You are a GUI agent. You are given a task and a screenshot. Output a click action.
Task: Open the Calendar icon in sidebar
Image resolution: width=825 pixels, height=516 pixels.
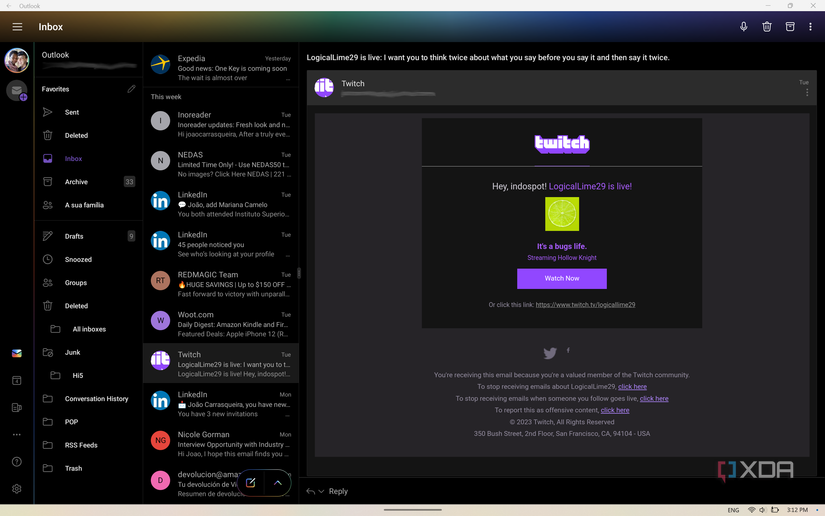pos(17,380)
